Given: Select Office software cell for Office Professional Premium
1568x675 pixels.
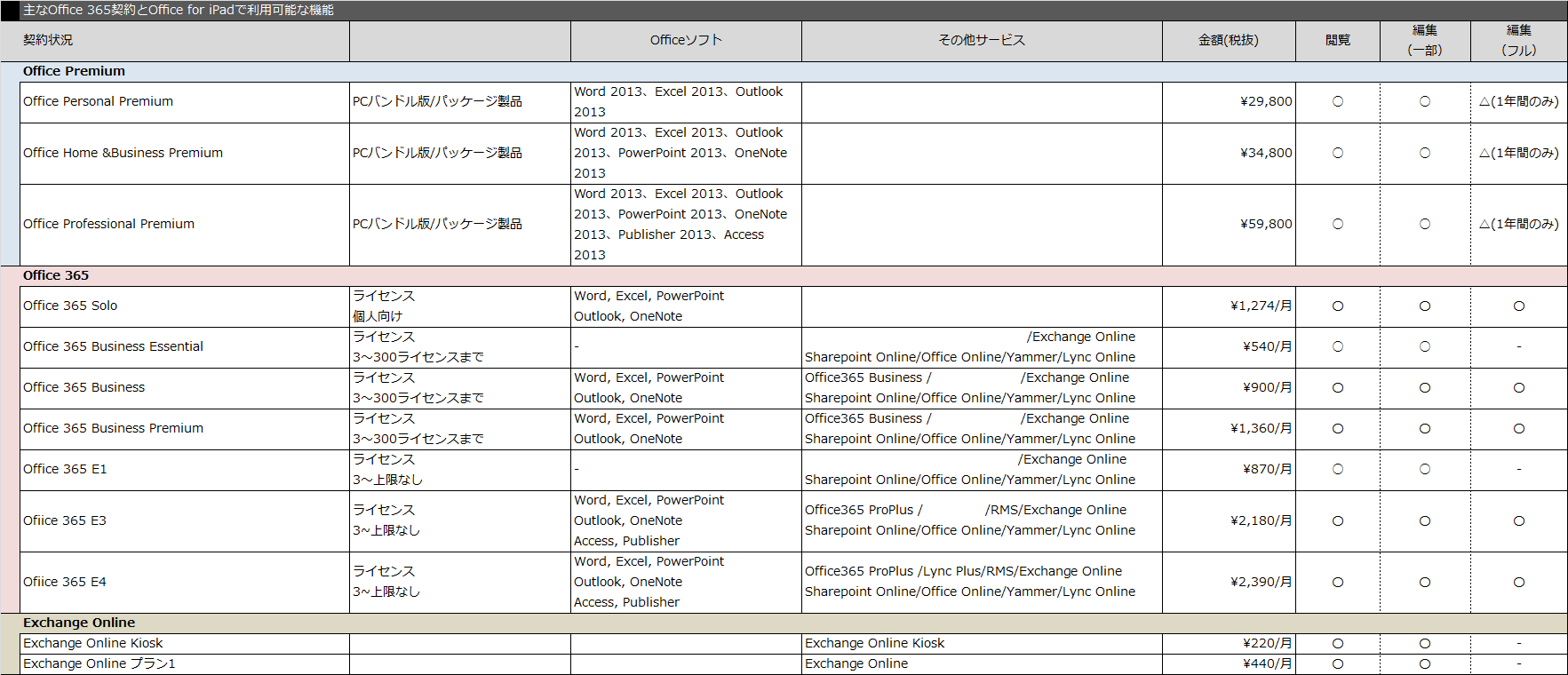Looking at the screenshot, I should tap(686, 225).
